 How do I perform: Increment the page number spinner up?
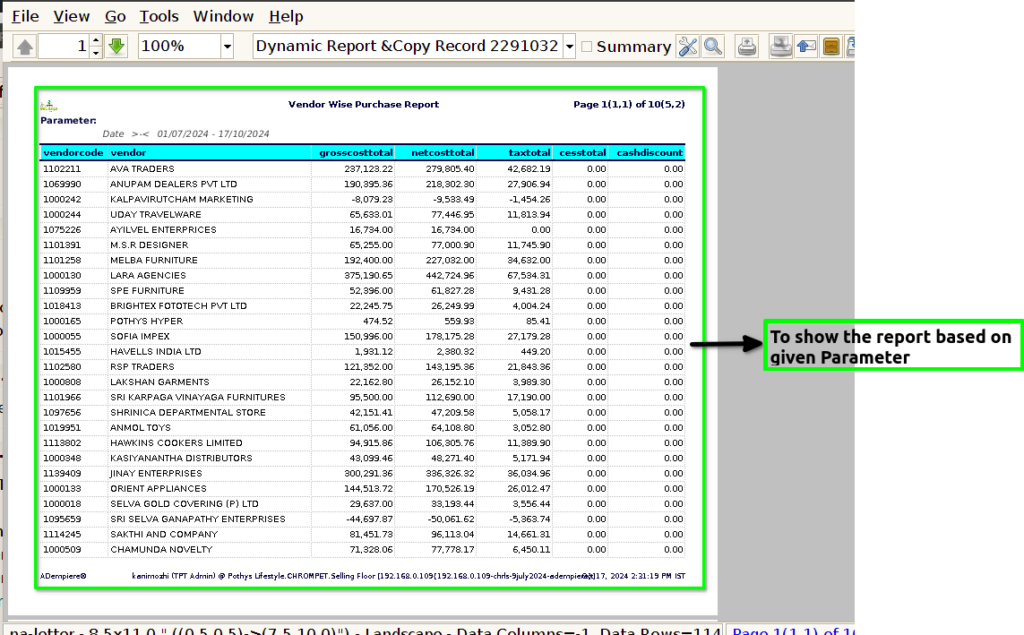tap(96, 41)
